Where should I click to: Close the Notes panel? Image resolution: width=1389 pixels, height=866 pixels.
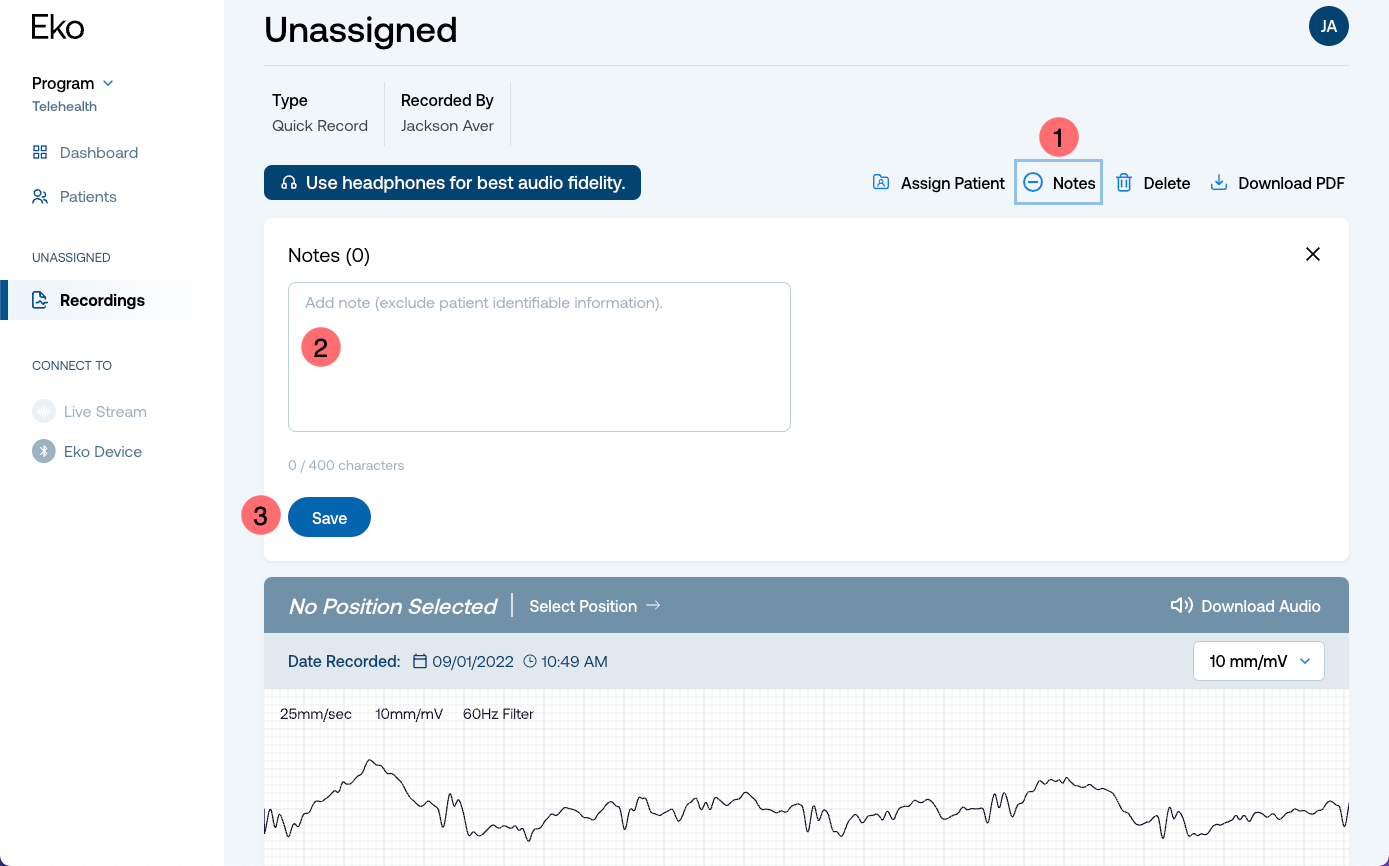click(1313, 254)
